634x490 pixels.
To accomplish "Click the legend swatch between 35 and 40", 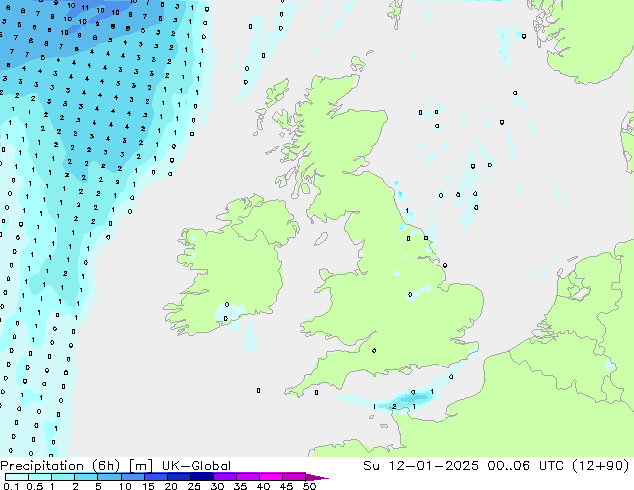I will click(247, 477).
